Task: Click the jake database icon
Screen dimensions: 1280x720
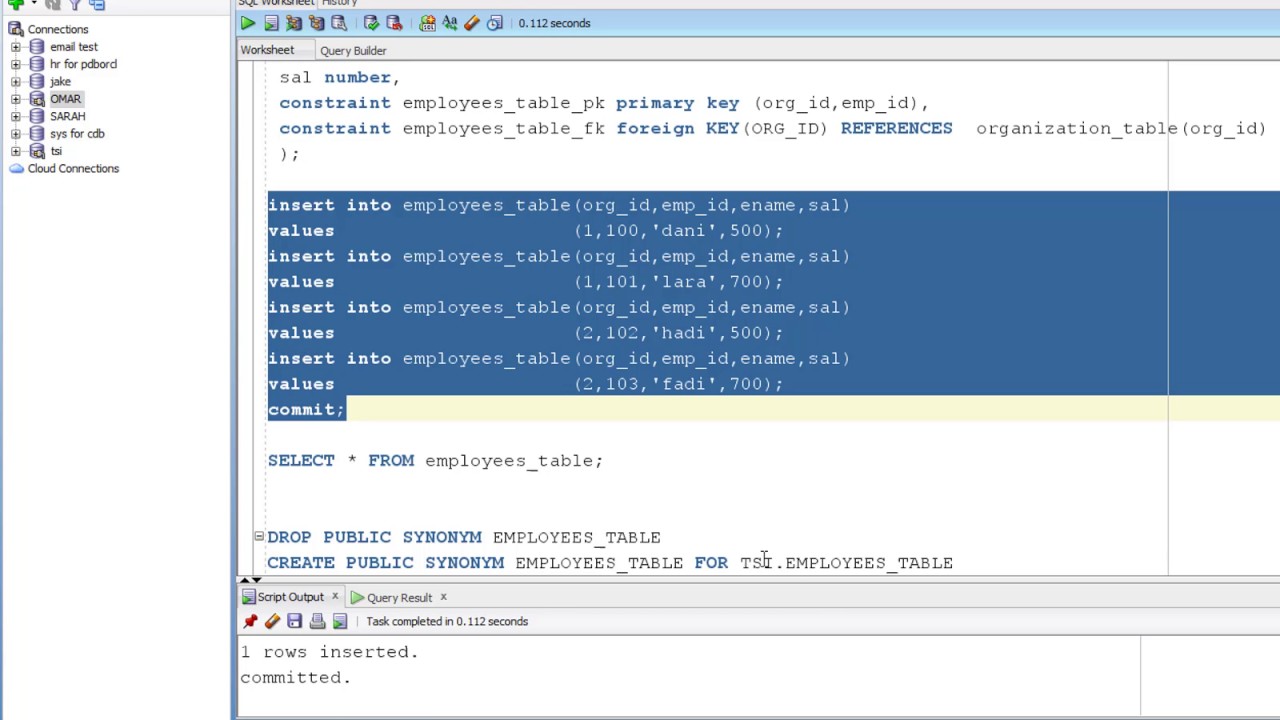Action: [37, 81]
